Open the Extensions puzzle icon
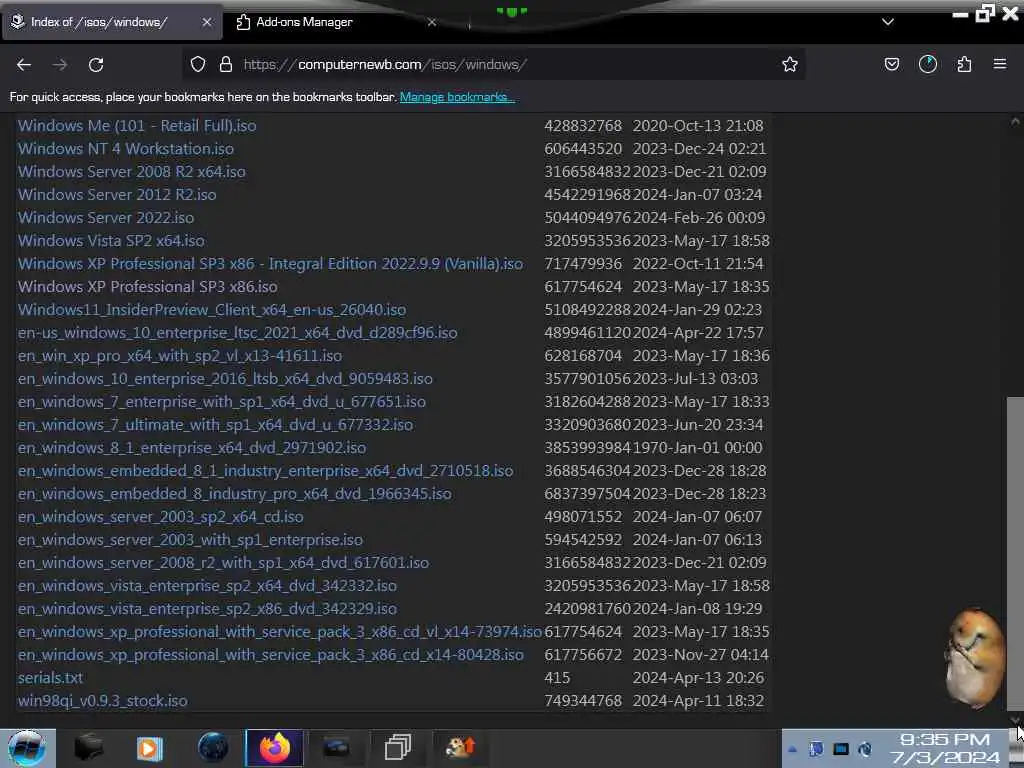The image size is (1024, 768). [964, 64]
